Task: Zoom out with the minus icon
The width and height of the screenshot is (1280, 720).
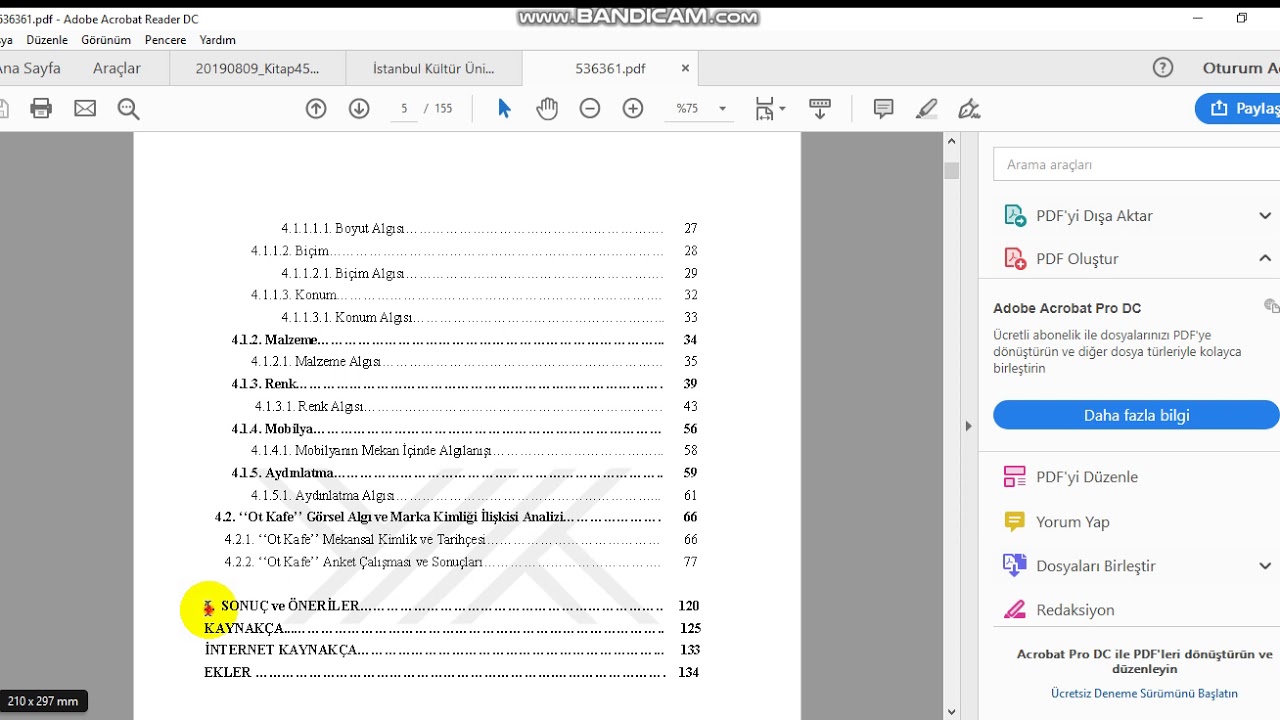Action: (x=590, y=108)
